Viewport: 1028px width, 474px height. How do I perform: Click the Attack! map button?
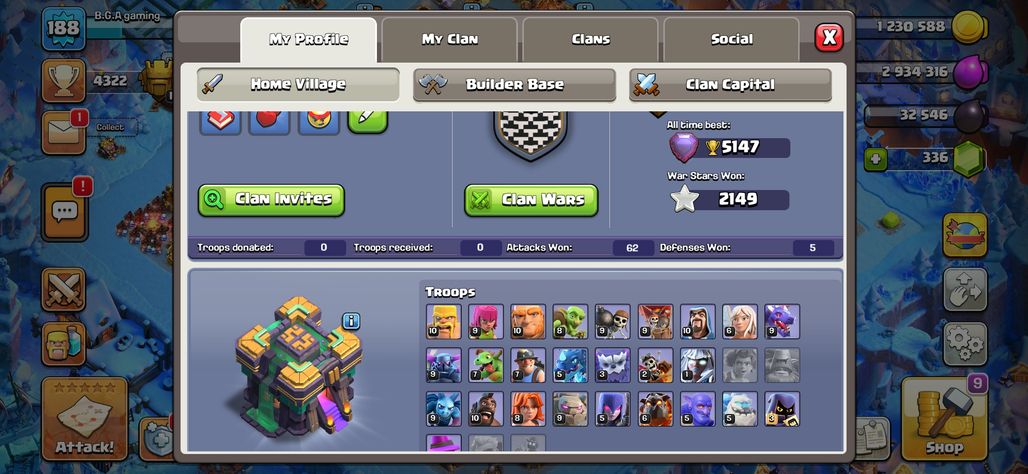(85, 418)
